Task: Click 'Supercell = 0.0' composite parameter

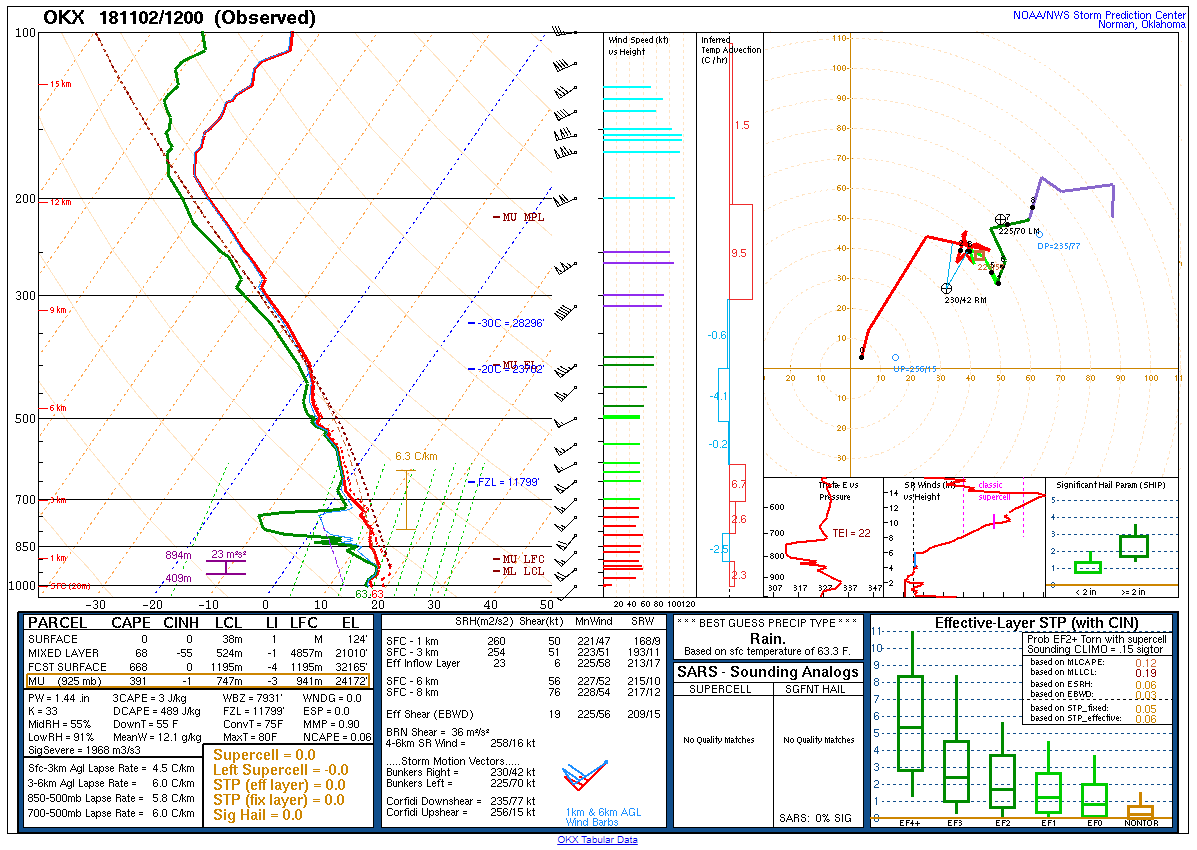Action: click(x=264, y=755)
